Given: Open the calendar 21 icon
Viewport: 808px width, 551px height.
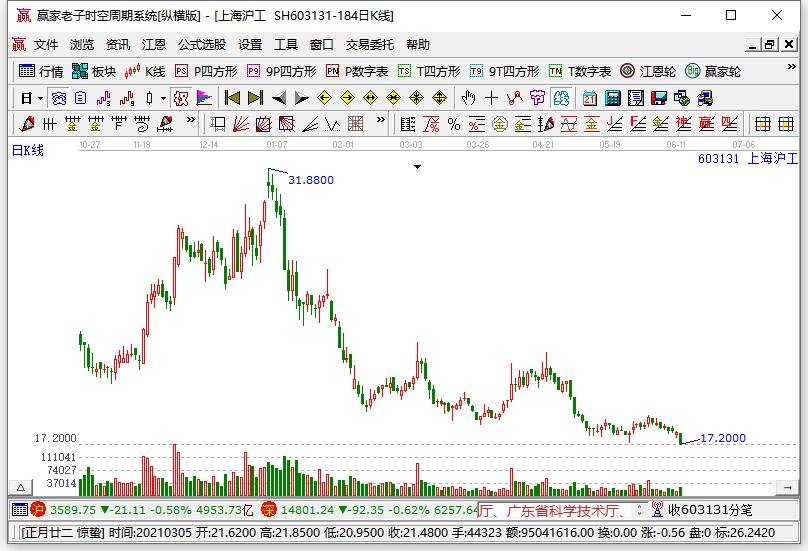Looking at the screenshot, I should tap(590, 98).
